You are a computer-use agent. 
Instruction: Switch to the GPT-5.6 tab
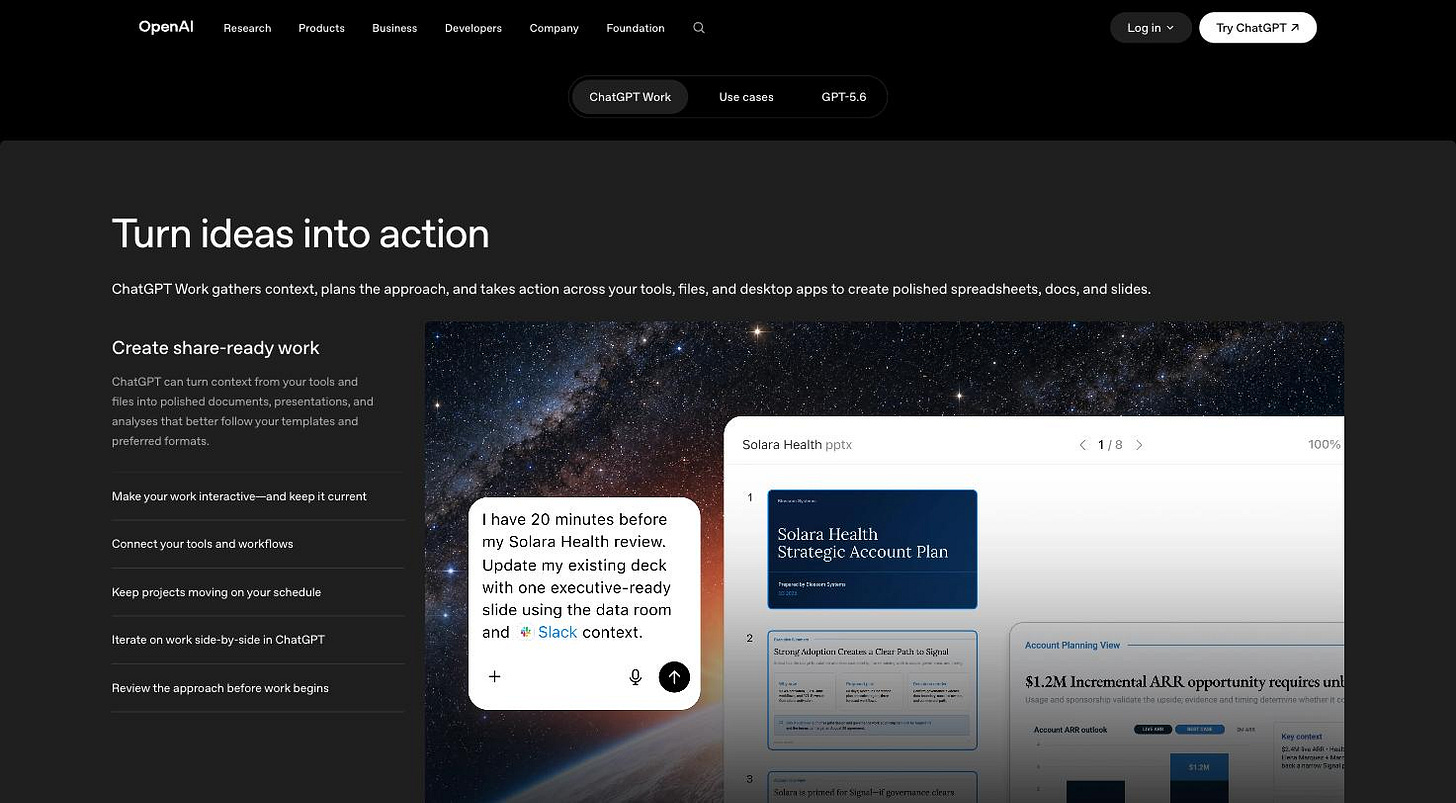coord(844,97)
